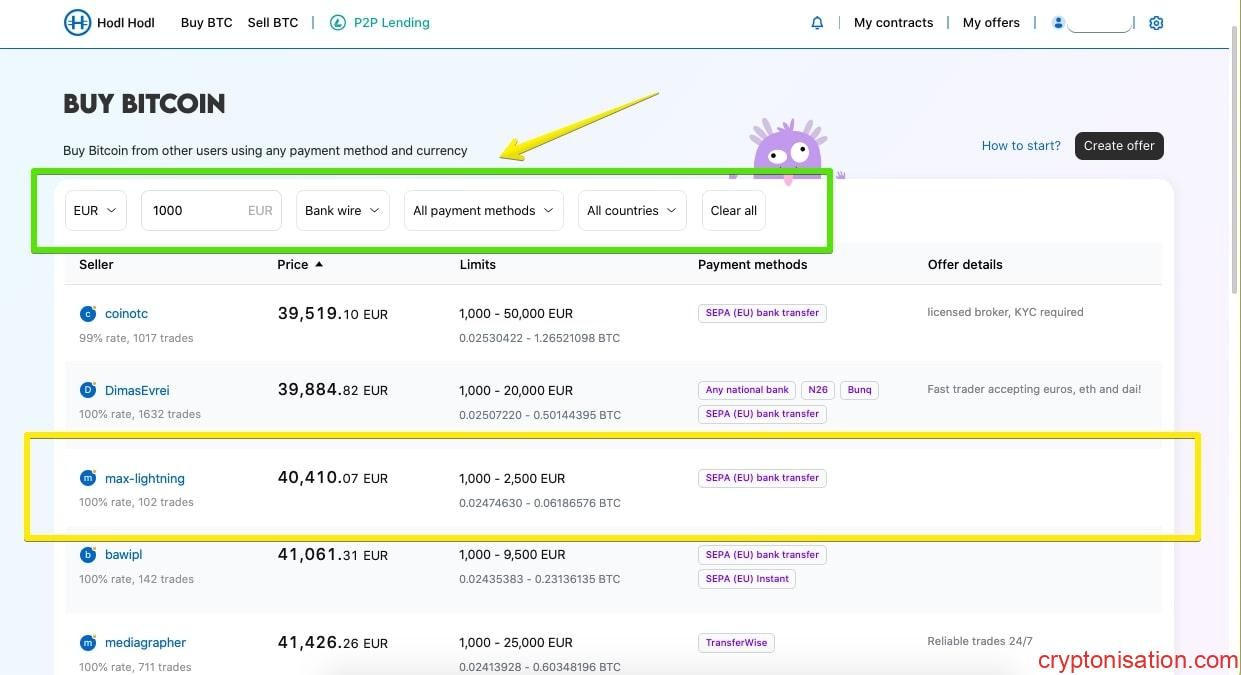Click bawipl seller avatar icon
Image resolution: width=1241 pixels, height=675 pixels.
88,555
